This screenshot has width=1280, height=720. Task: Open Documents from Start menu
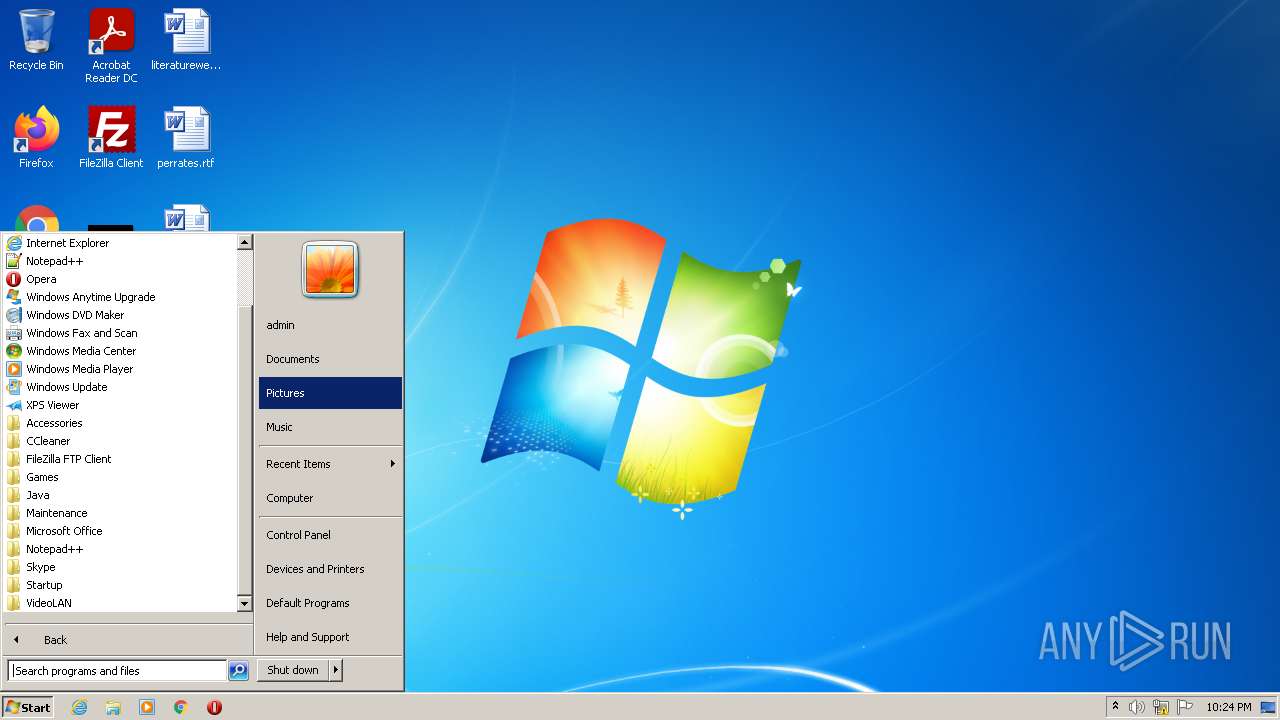pos(330,359)
